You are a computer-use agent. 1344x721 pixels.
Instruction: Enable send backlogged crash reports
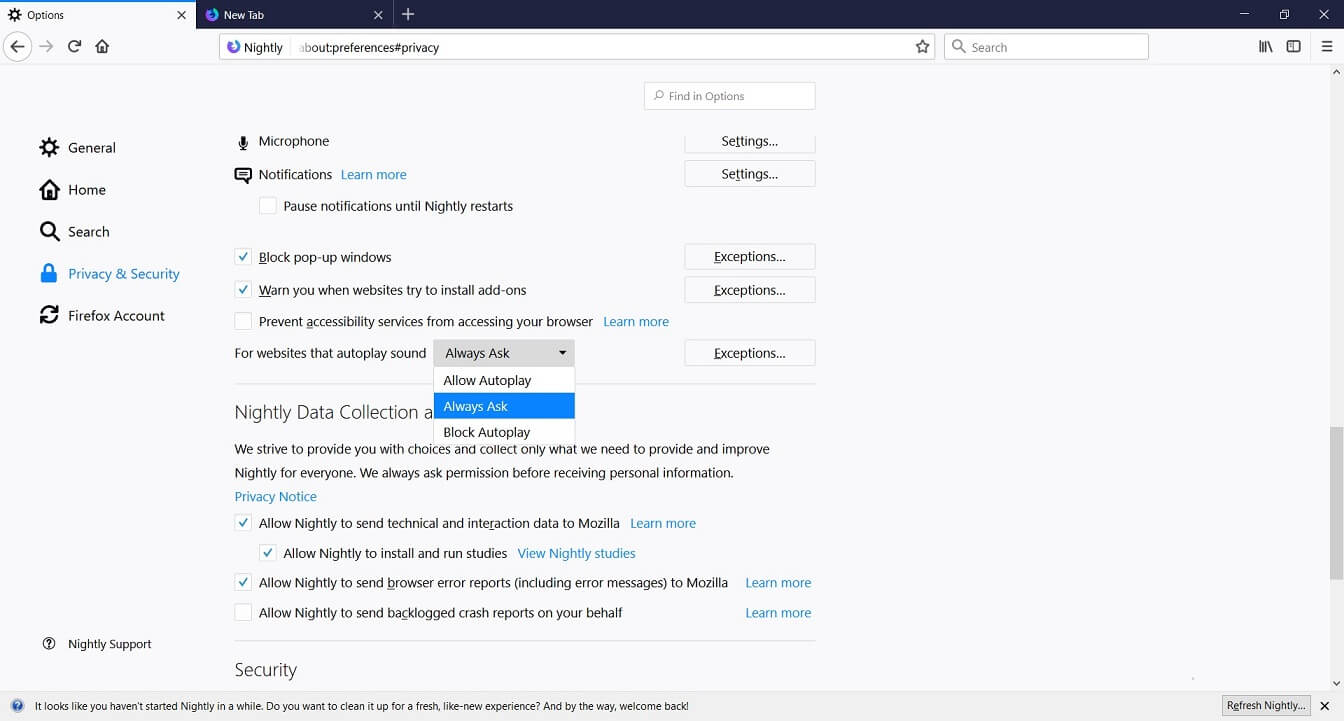[243, 612]
